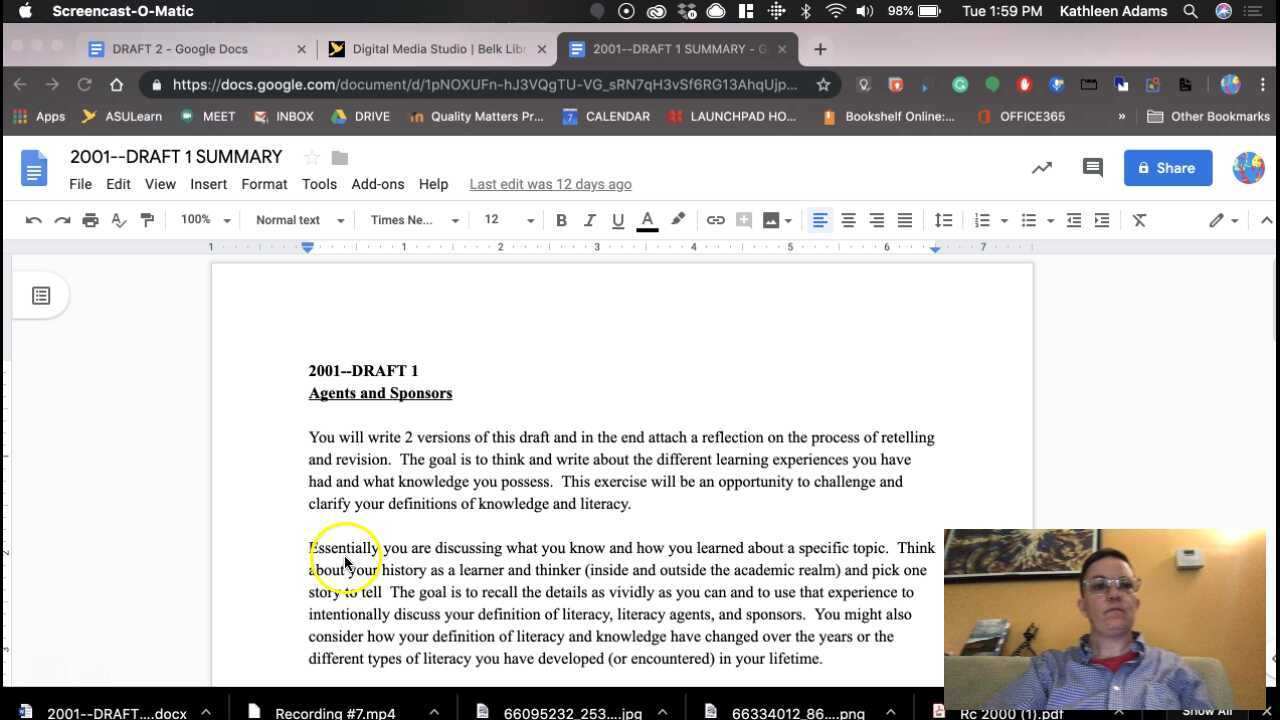The image size is (1280, 720).
Task: Click the Share button
Action: [1168, 167]
